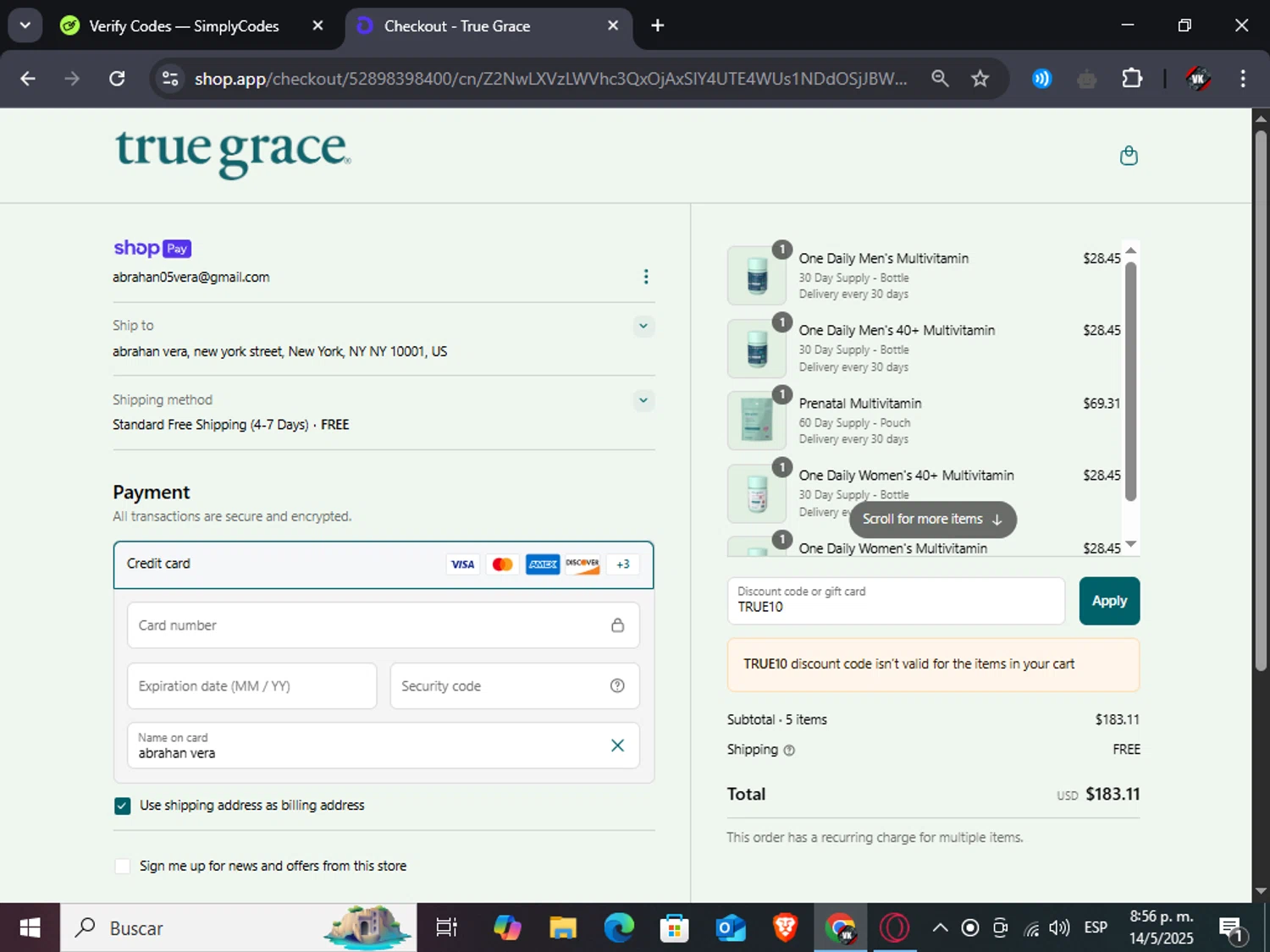This screenshot has width=1270, height=952.
Task: Reload the checkout page
Action: tap(118, 79)
